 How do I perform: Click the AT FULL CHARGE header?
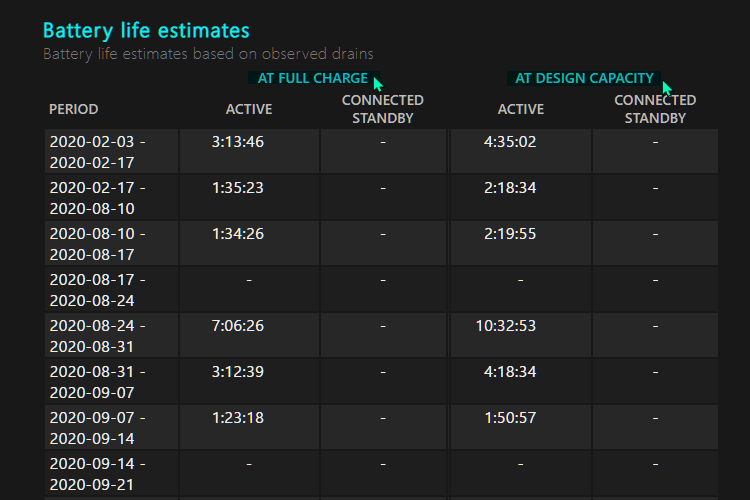point(313,78)
